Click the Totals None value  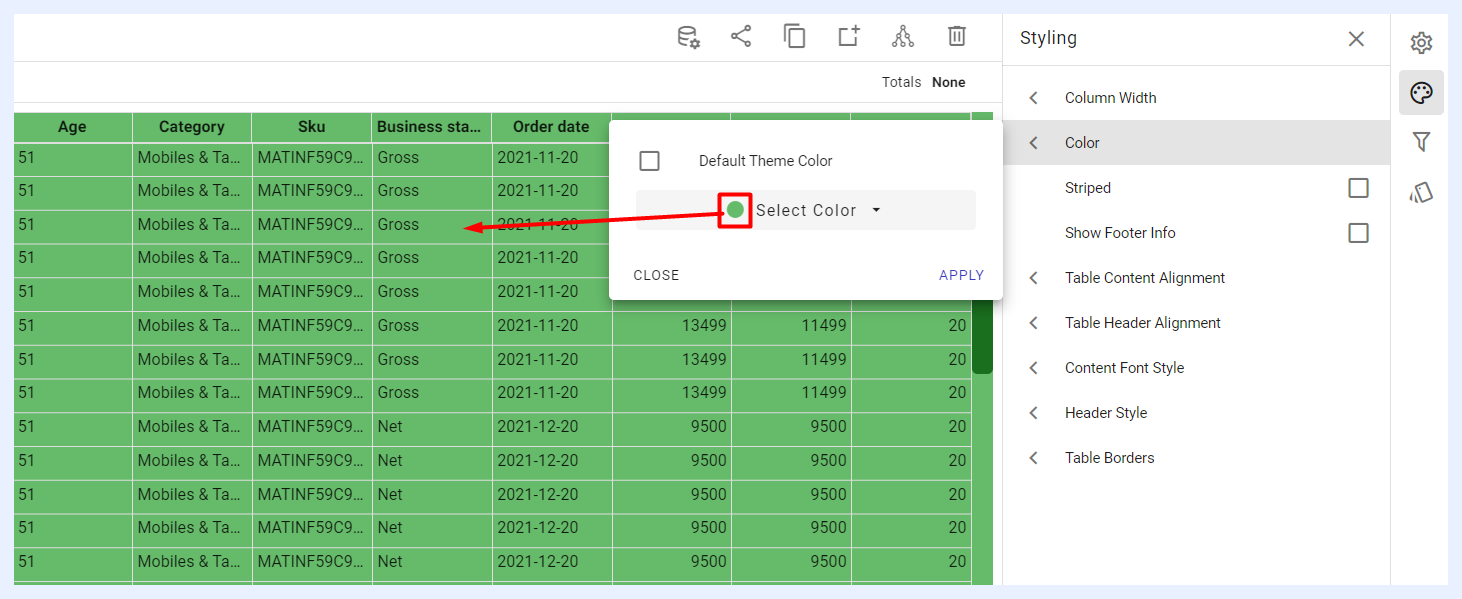coord(948,82)
